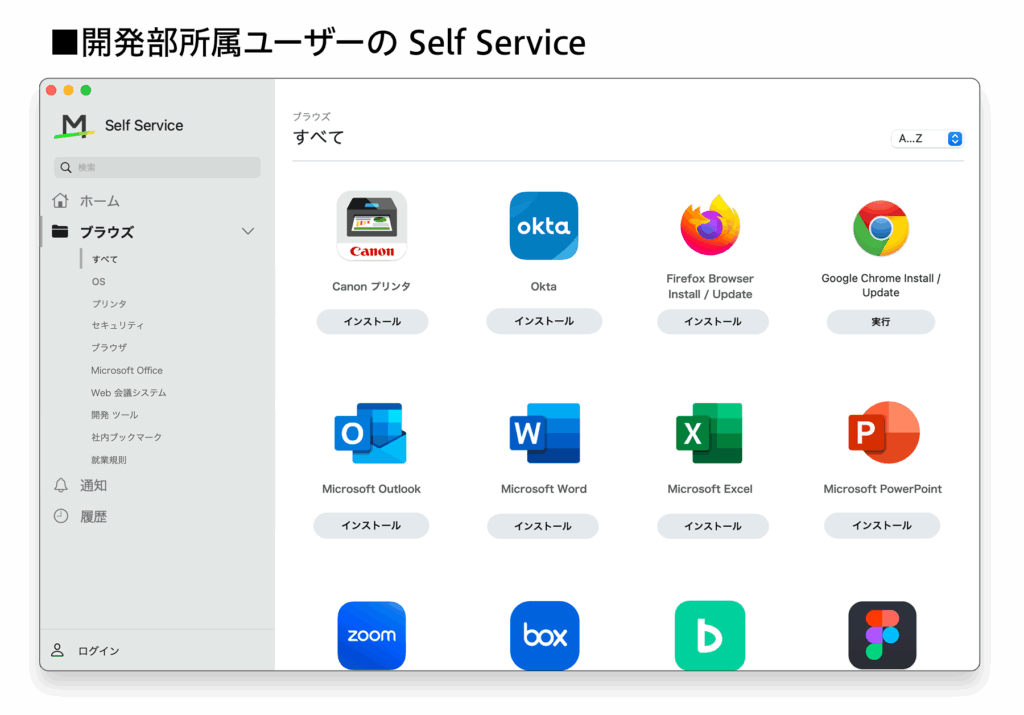Viewport: 1024px width, 715px height.
Task: Collapse the ブラウズ section chevron
Action: (x=248, y=232)
